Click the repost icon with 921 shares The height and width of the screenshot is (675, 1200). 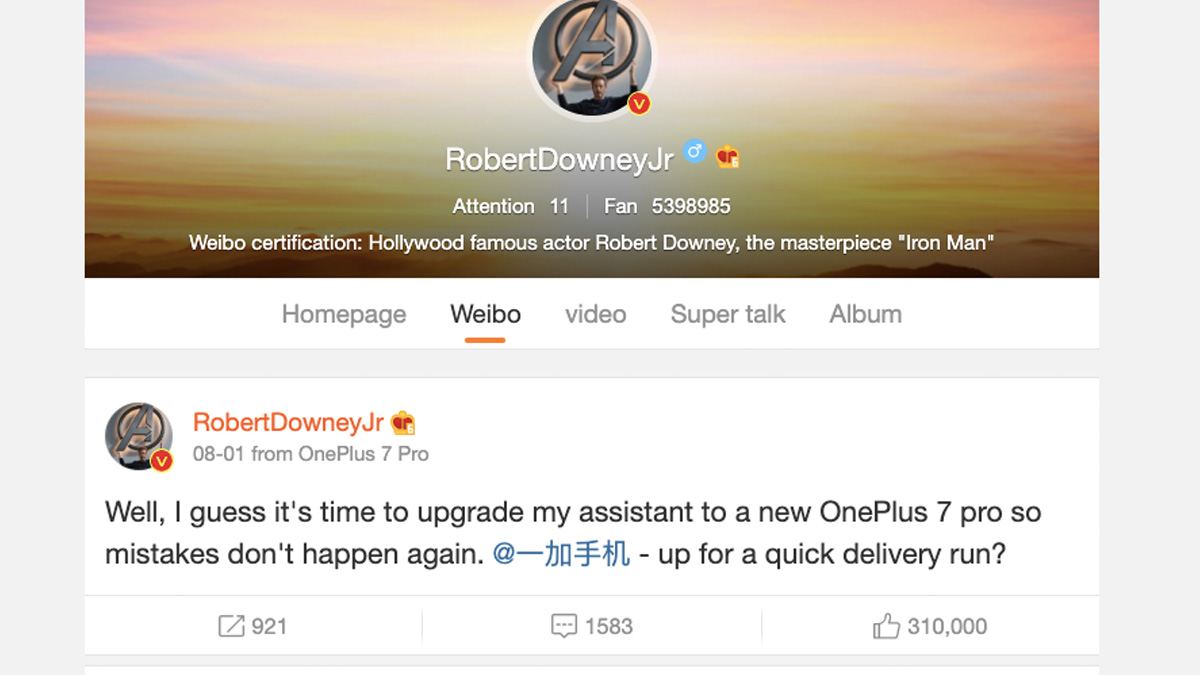tap(231, 627)
